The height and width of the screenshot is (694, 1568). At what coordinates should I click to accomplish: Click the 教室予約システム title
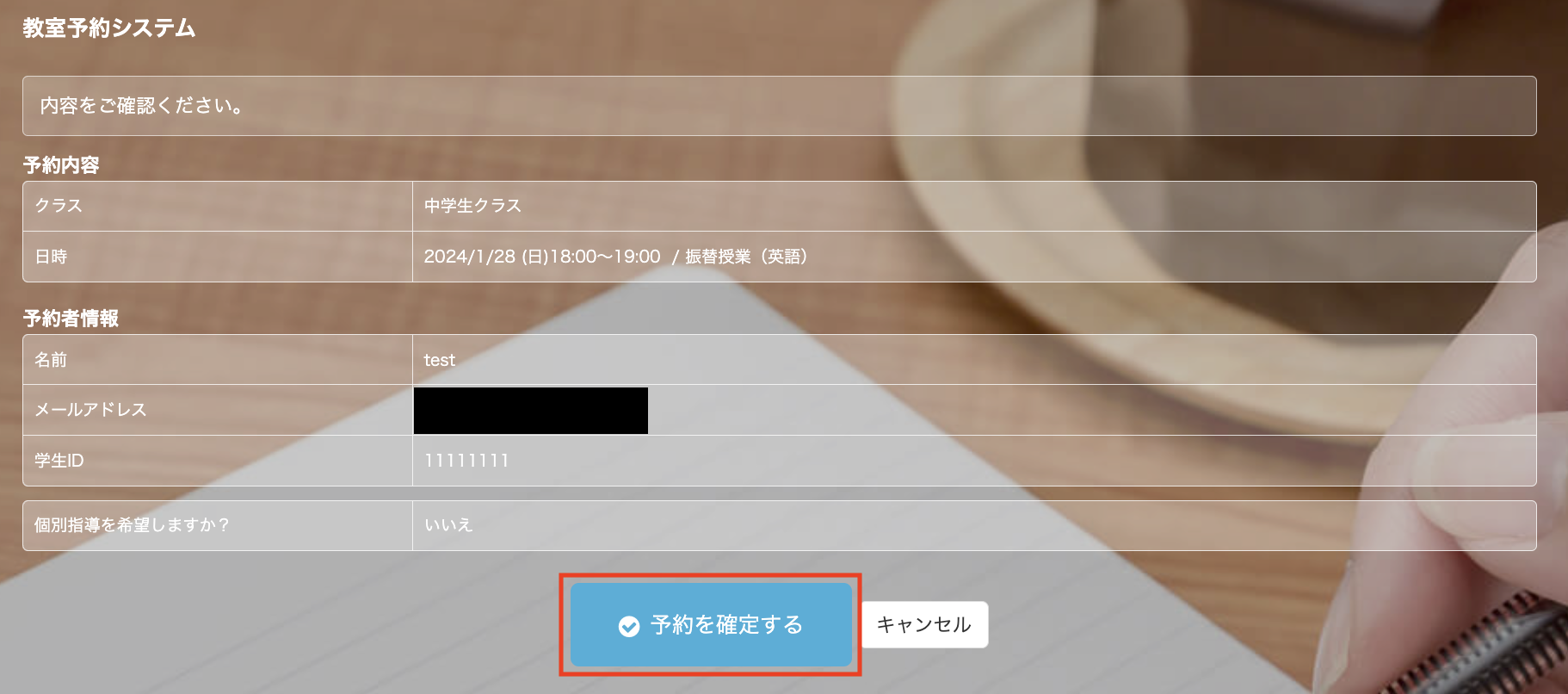point(109,28)
